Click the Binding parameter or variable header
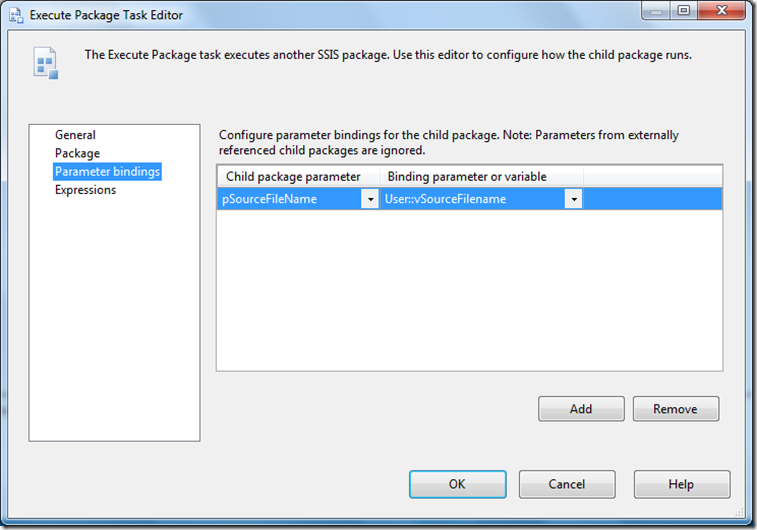The height and width of the screenshot is (530, 757). click(467, 177)
